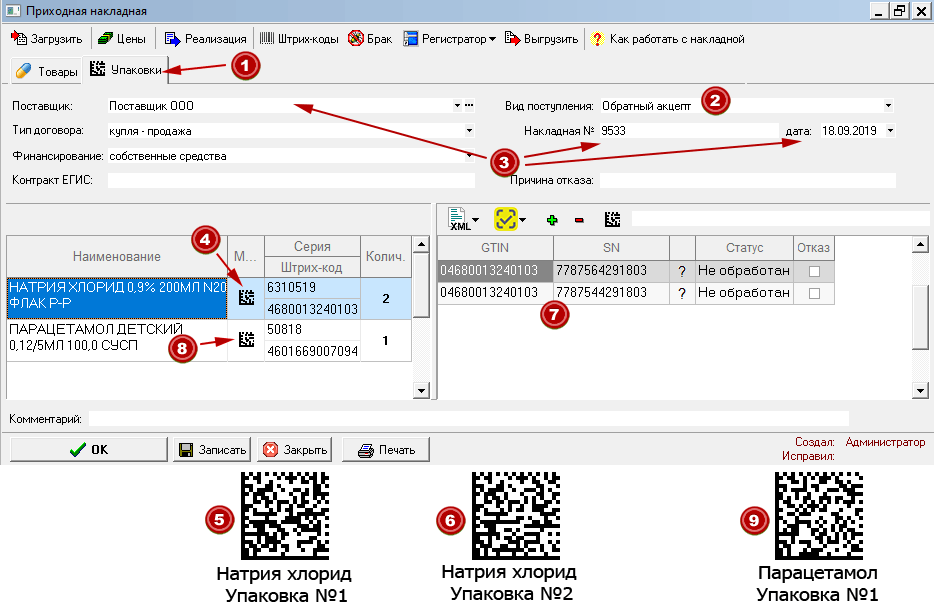The width and height of the screenshot is (934, 606).
Task: Expand the Тип договора dropdown
Action: pos(469,130)
